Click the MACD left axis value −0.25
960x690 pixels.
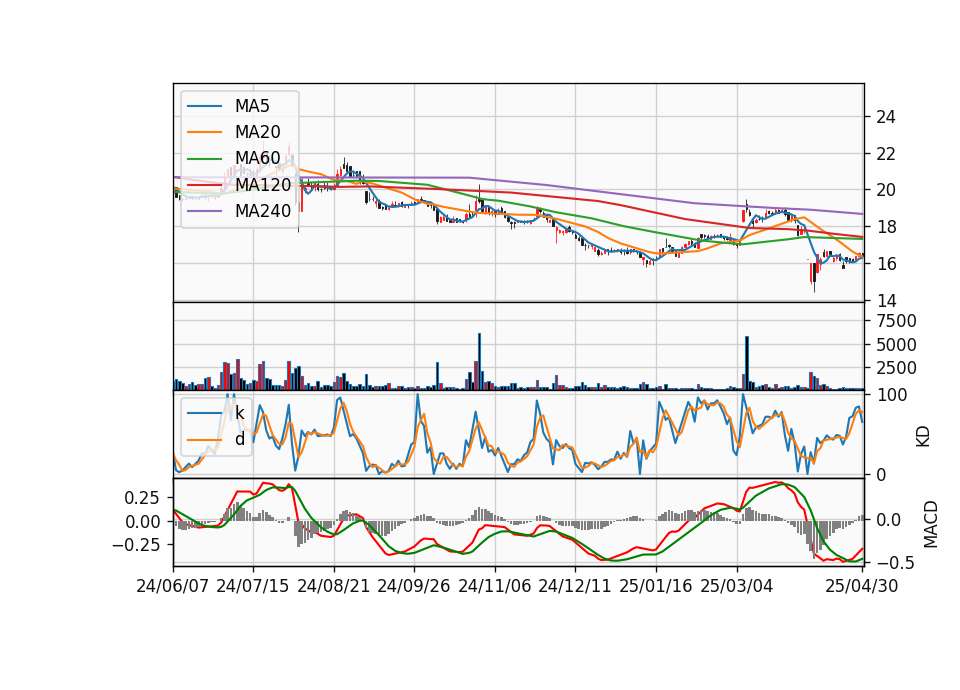point(137,544)
